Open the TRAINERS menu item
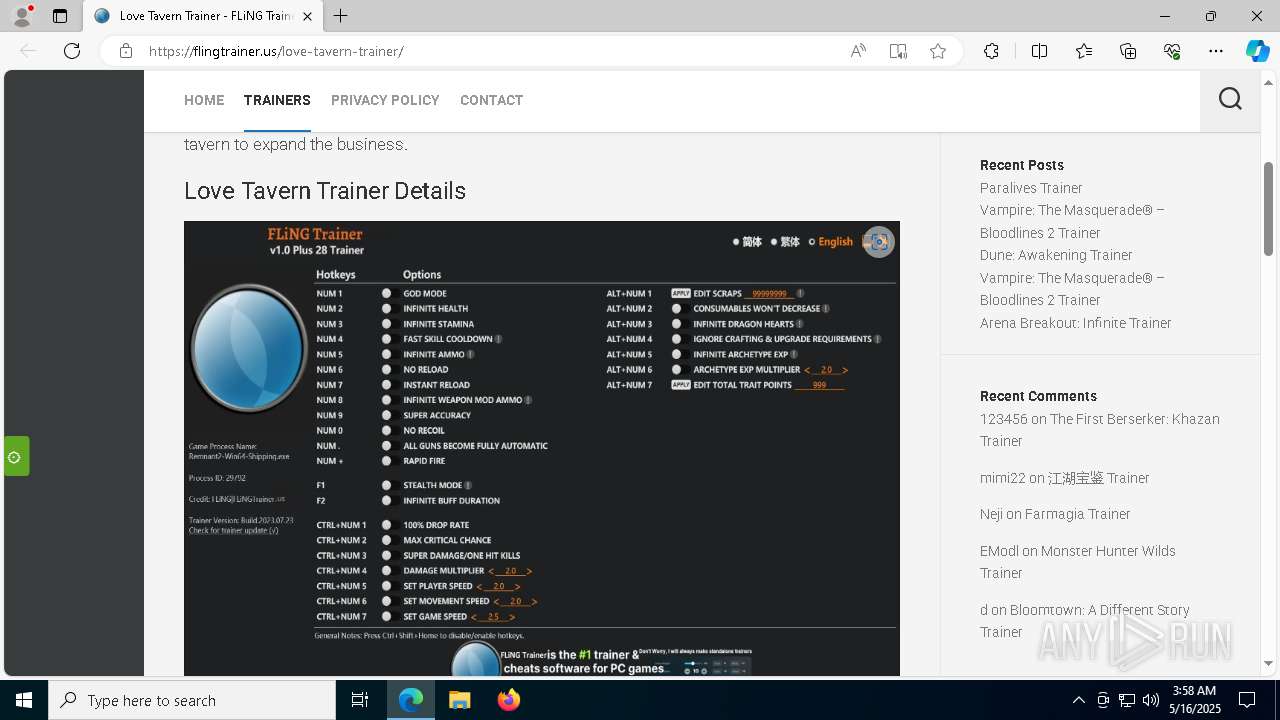Image resolution: width=1280 pixels, height=720 pixels. coord(277,100)
